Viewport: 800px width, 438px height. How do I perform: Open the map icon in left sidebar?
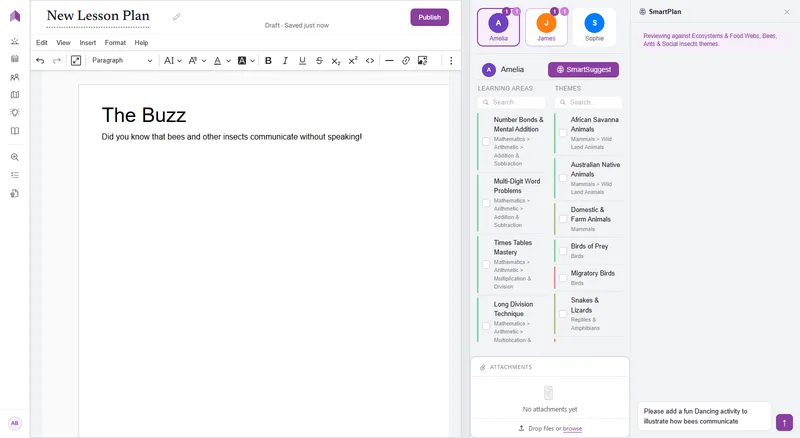click(15, 95)
